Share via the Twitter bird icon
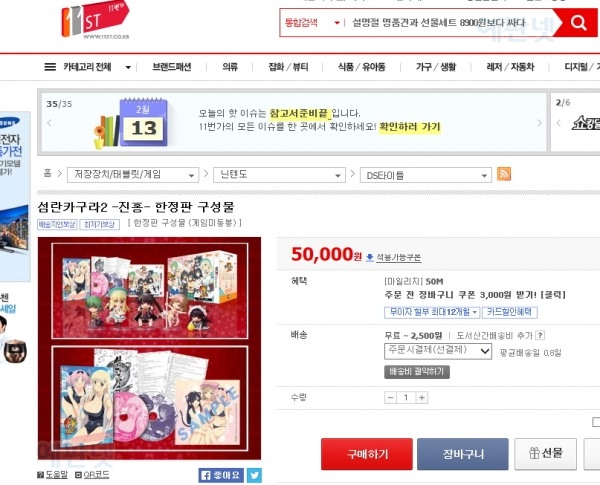The image size is (600, 485). tap(254, 475)
